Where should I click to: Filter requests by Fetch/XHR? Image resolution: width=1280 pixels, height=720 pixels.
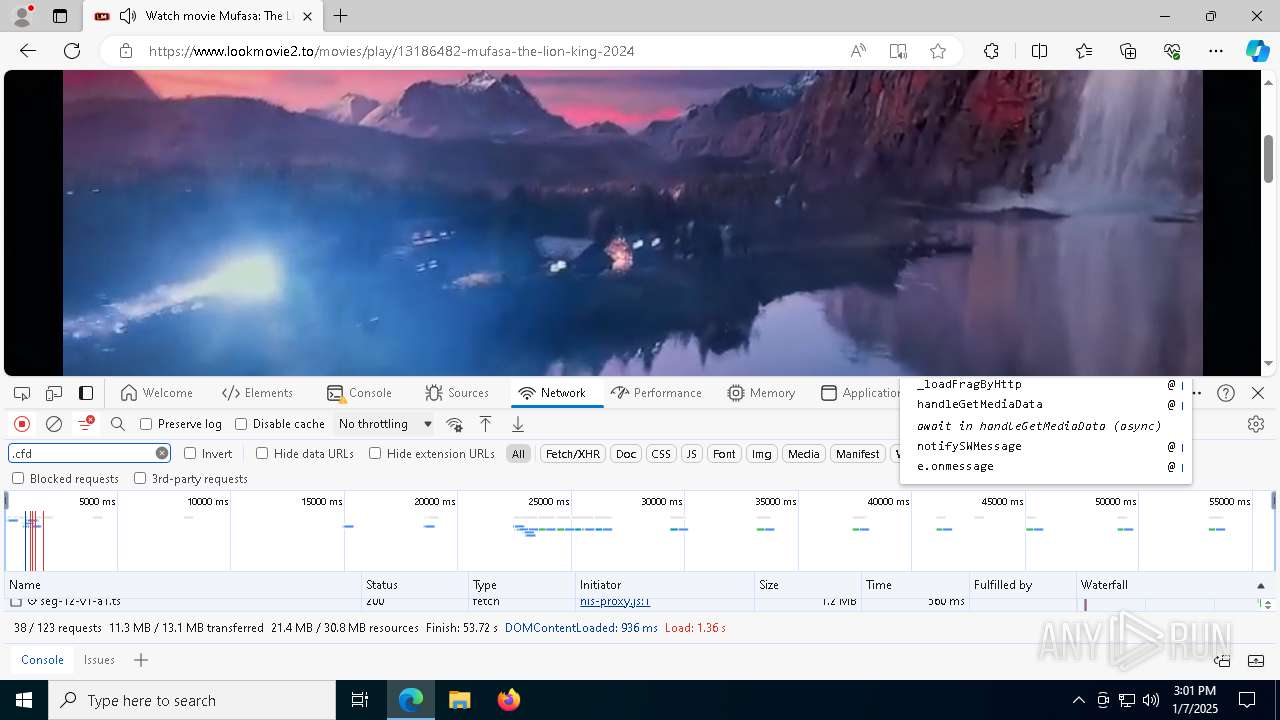coord(573,454)
